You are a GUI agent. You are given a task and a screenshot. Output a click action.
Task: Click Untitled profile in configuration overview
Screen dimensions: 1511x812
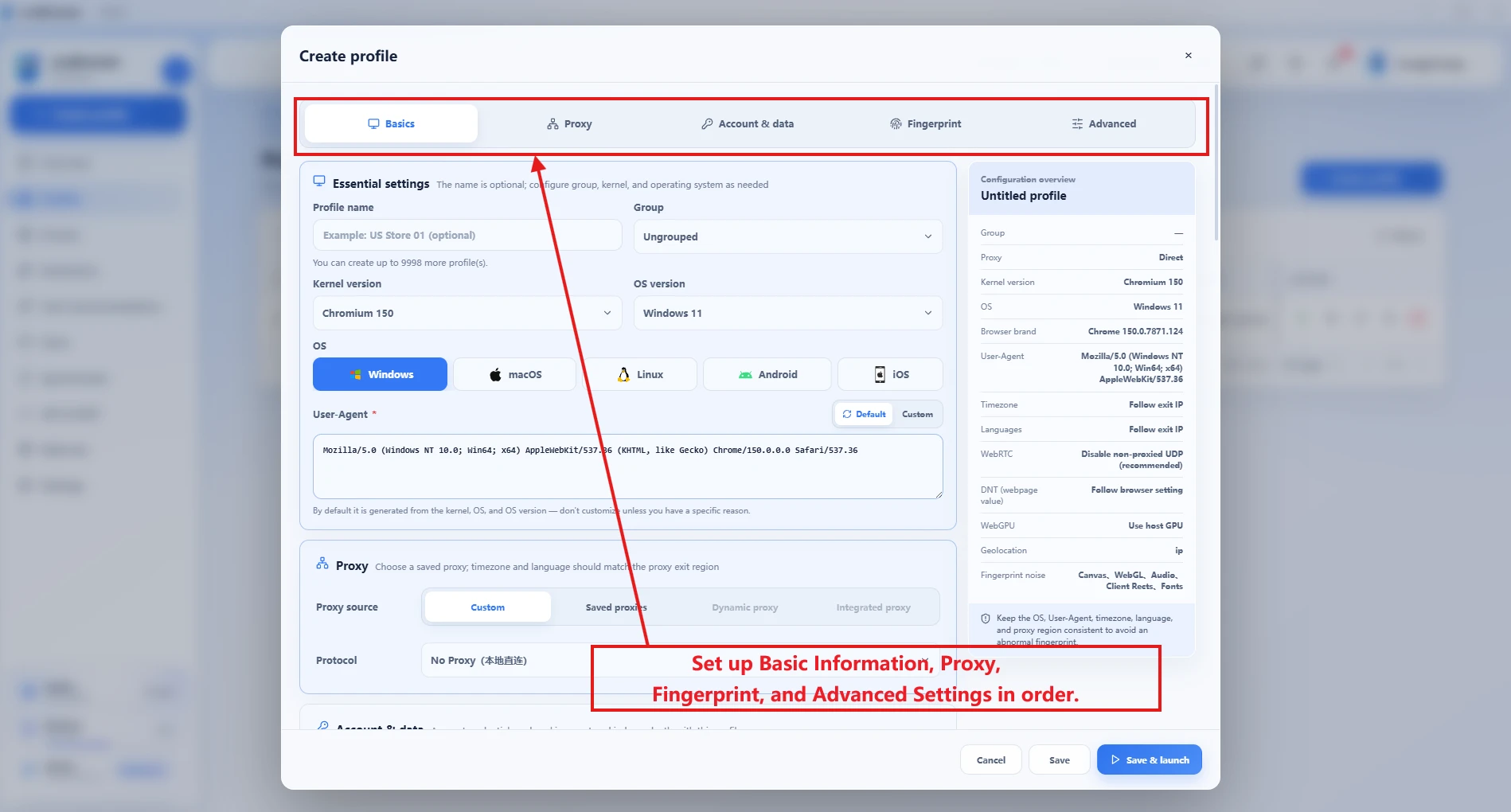(x=1023, y=196)
